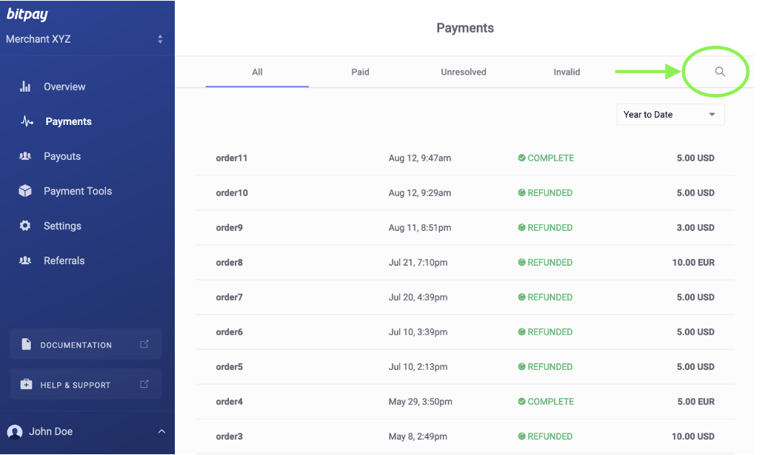Image resolution: width=768 pixels, height=455 pixels.
Task: Open order5 payment row
Action: 465,367
